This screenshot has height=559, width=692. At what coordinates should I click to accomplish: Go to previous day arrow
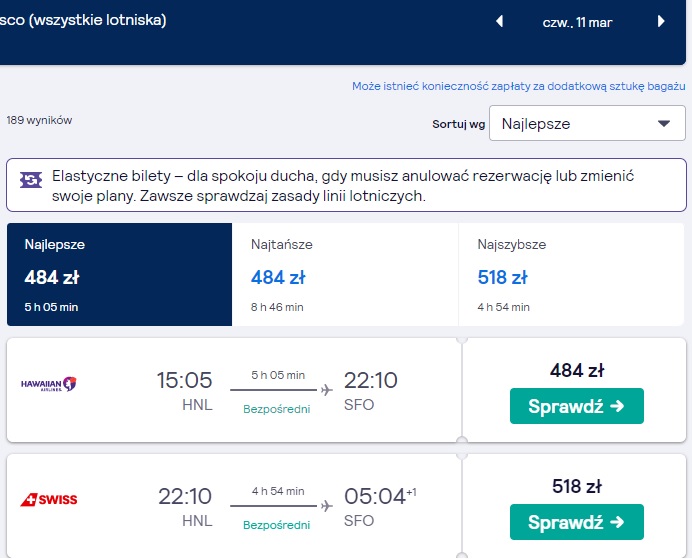[499, 21]
